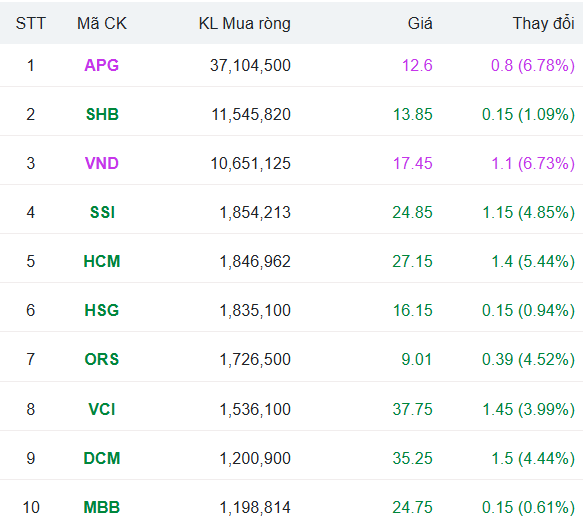Viewport: 583px width, 525px height.
Task: Click price value 24.85
Action: pos(412,213)
